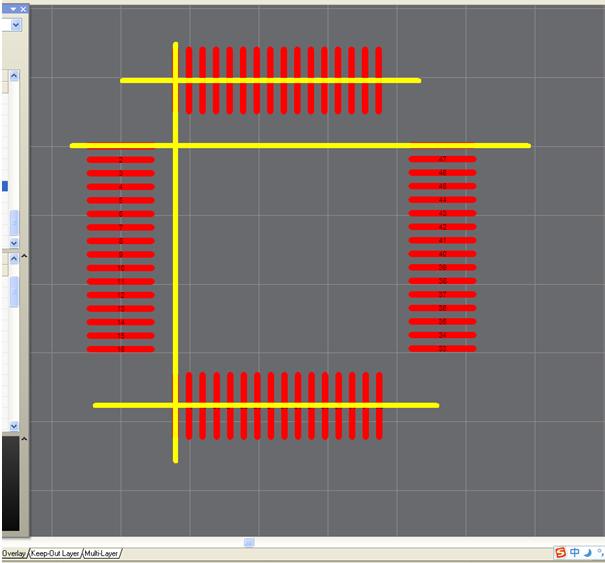Click the lower list's scrollbar thumb
Viewport: 605px width, 563px height.
[x=14, y=292]
